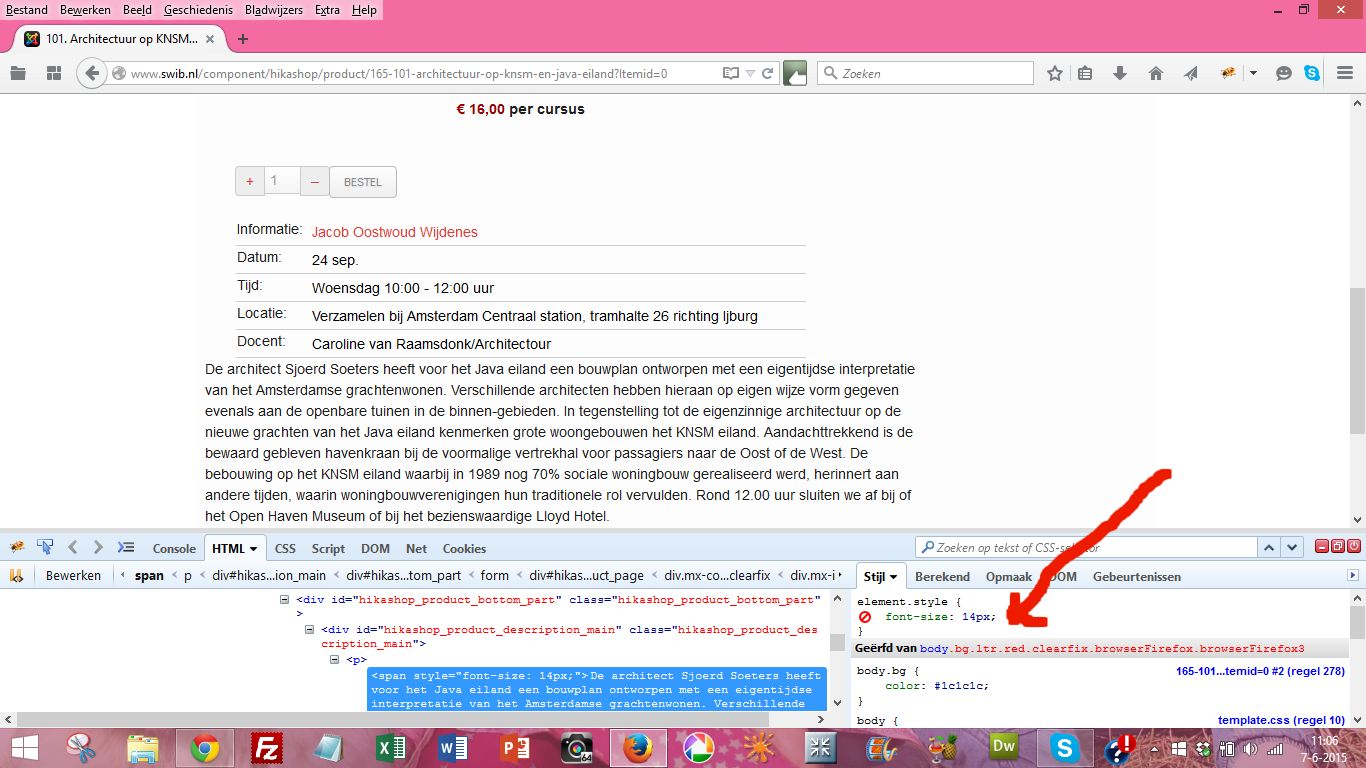Open the Firebug Net tab

click(x=416, y=548)
